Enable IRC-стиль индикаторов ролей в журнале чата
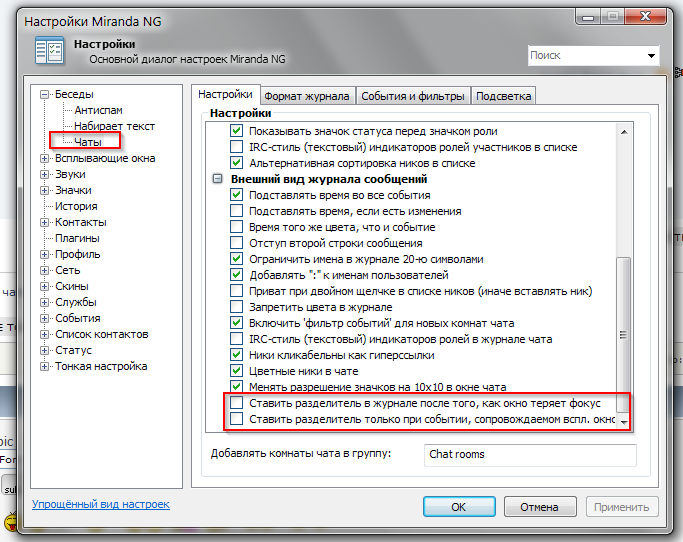 [x=237, y=339]
